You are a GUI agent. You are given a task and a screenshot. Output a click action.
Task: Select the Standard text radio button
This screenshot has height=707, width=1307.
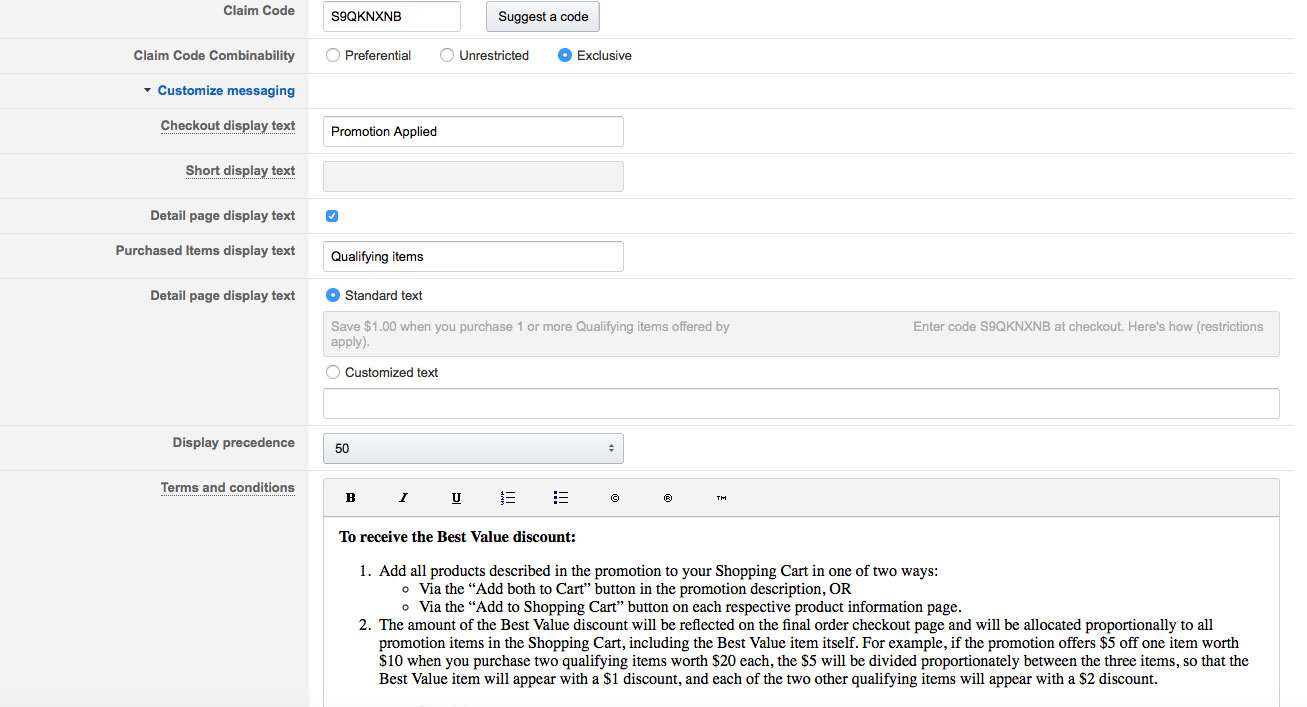coord(333,296)
